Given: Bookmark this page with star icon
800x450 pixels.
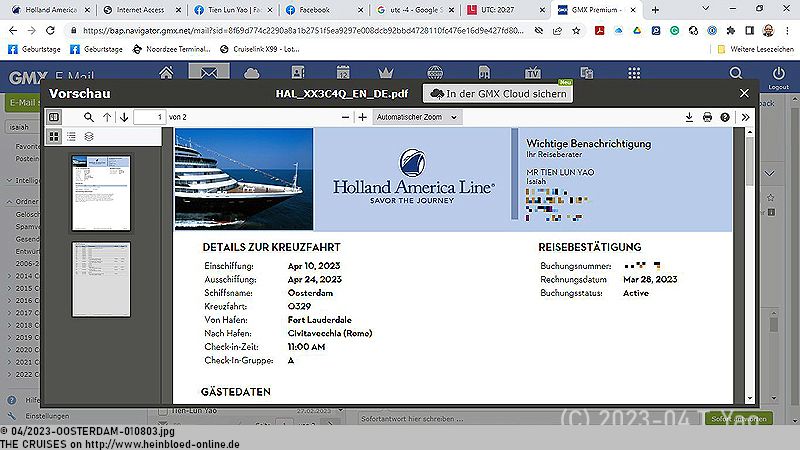Looking at the screenshot, I should (x=577, y=31).
